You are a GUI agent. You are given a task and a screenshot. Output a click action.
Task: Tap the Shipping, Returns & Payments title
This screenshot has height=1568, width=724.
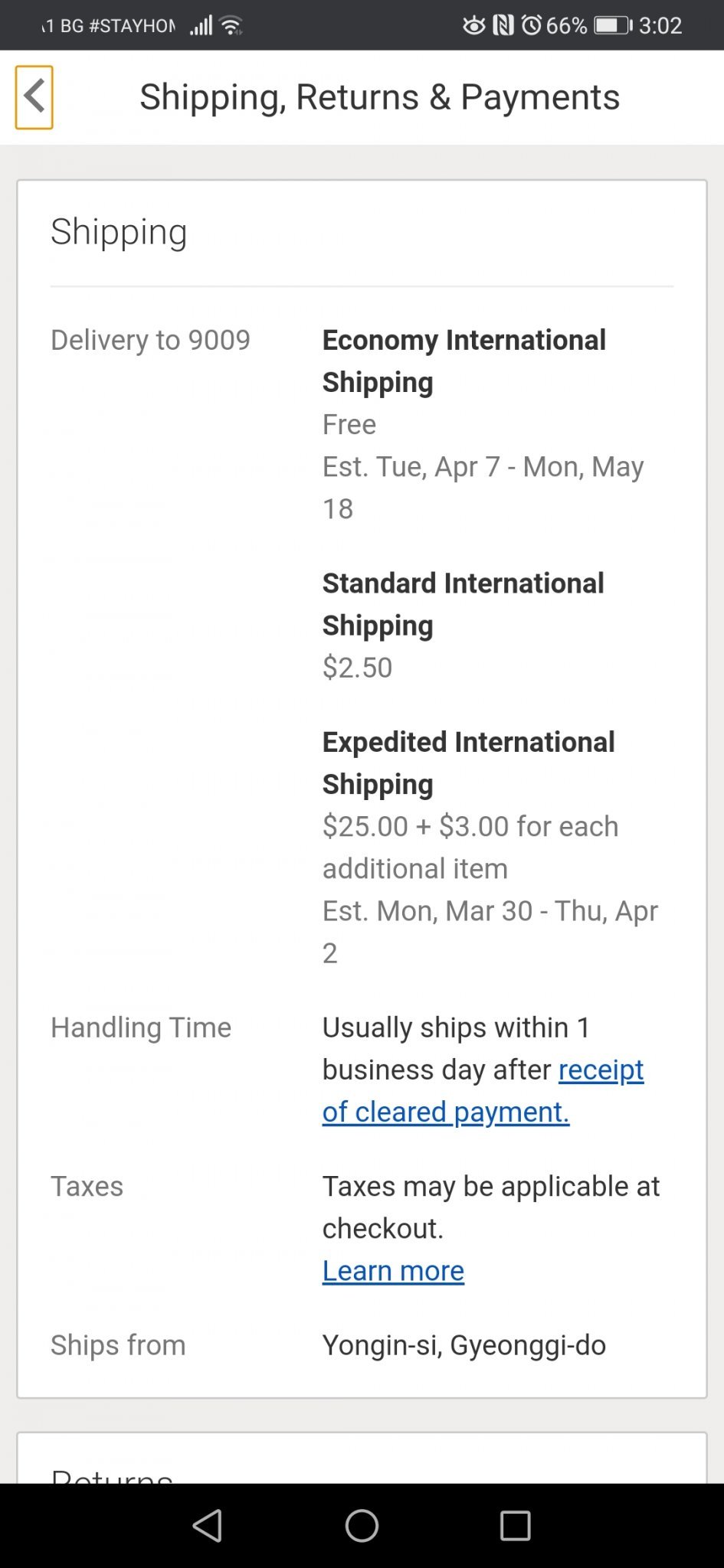point(379,97)
